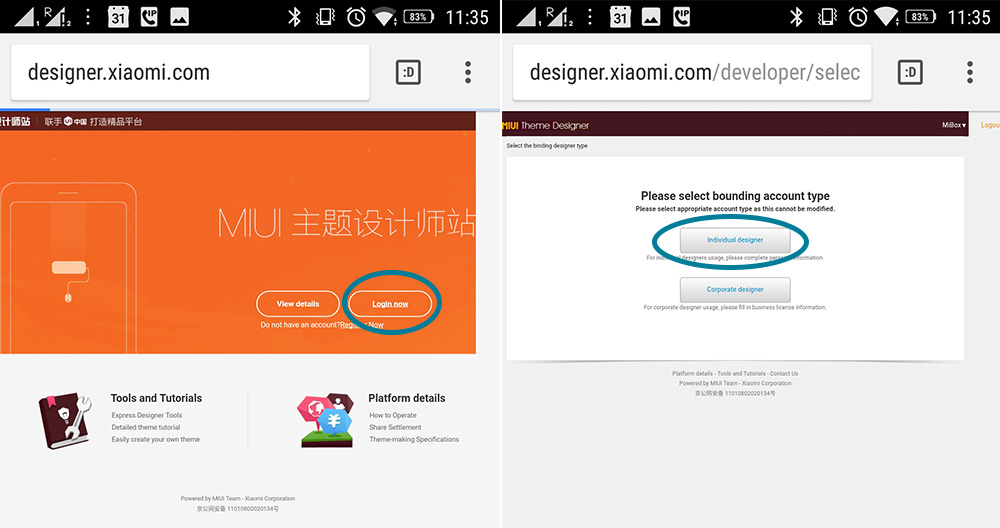Screen dimensions: 1000x528
Task: Choose the Individual designer account type
Action: point(735,240)
